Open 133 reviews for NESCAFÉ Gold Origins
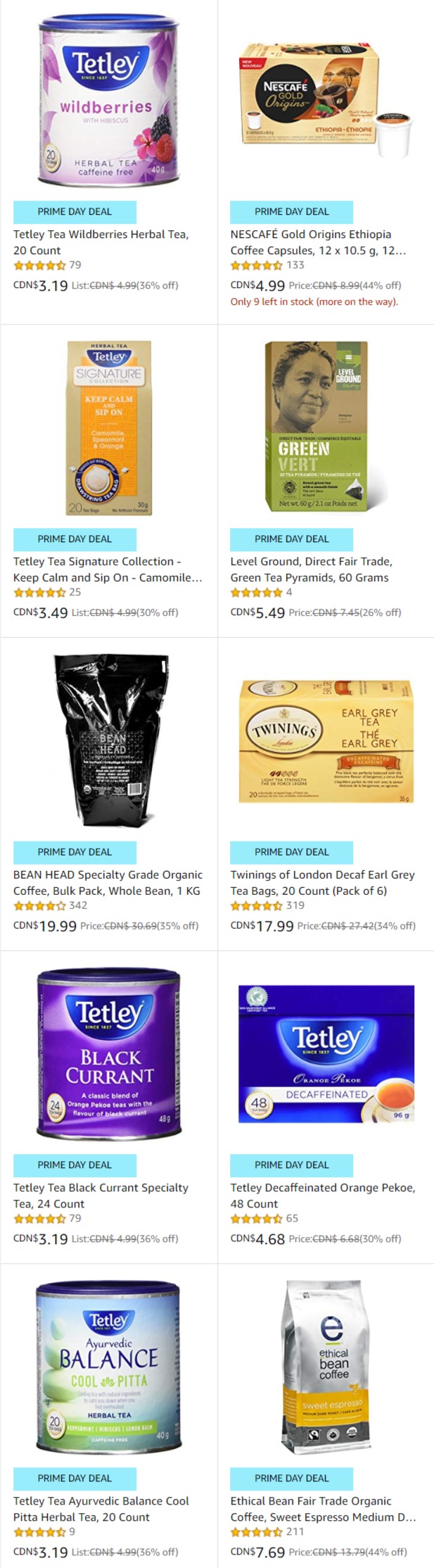The width and height of the screenshot is (434, 1568). click(295, 265)
